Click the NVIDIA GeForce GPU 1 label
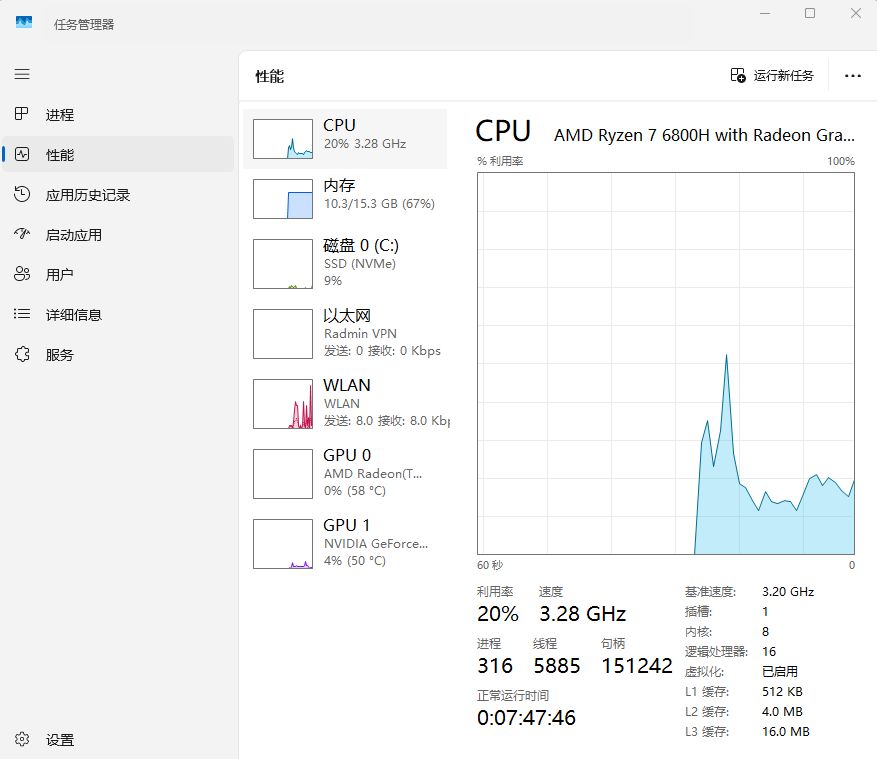 [376, 543]
